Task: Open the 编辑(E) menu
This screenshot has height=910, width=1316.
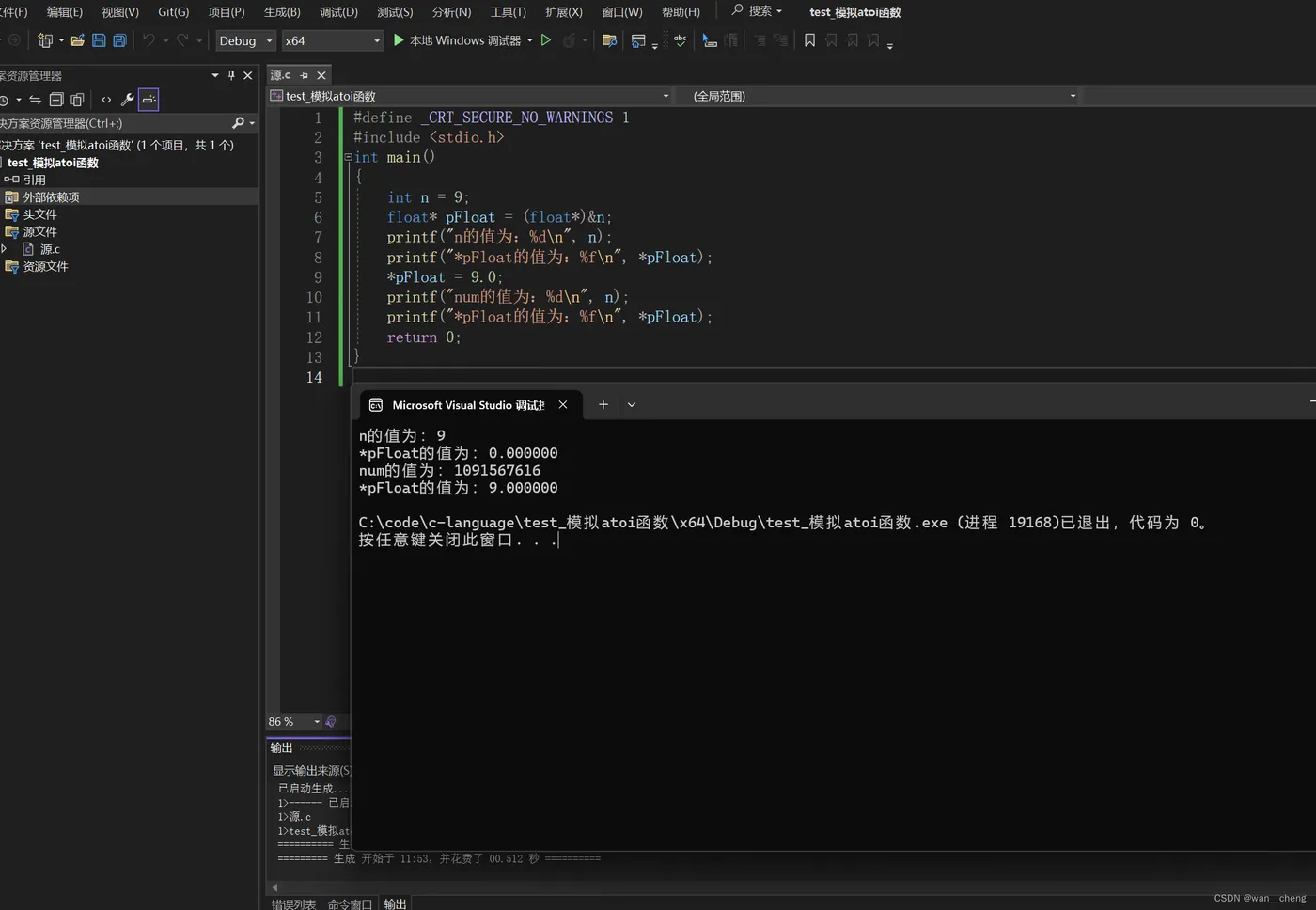Action: pos(65,11)
